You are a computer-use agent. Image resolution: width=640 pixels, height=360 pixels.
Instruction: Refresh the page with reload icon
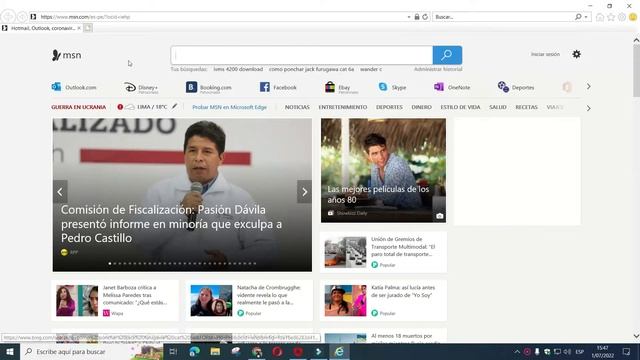(x=425, y=17)
